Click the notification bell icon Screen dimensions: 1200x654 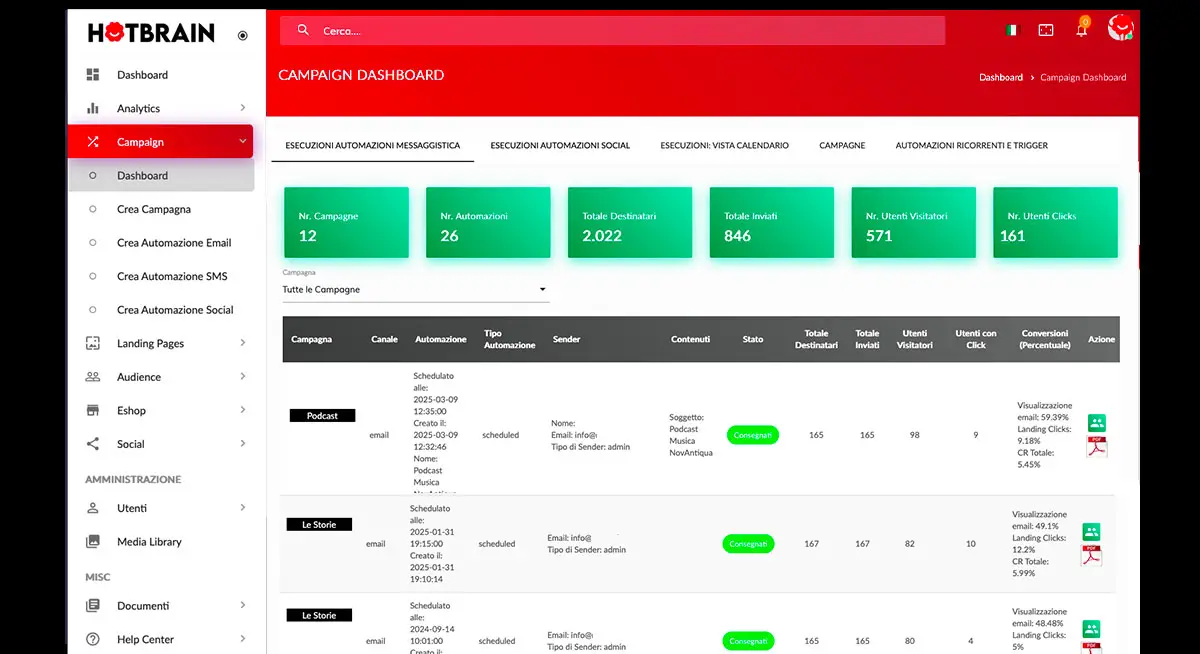[x=1081, y=31]
